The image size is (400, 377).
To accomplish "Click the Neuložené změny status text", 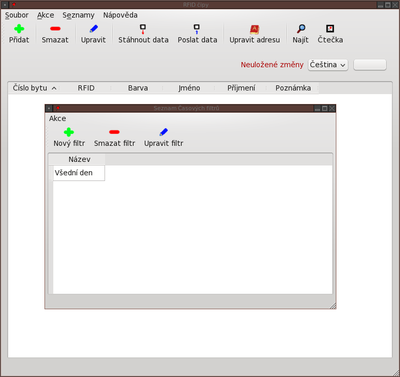I will point(272,65).
